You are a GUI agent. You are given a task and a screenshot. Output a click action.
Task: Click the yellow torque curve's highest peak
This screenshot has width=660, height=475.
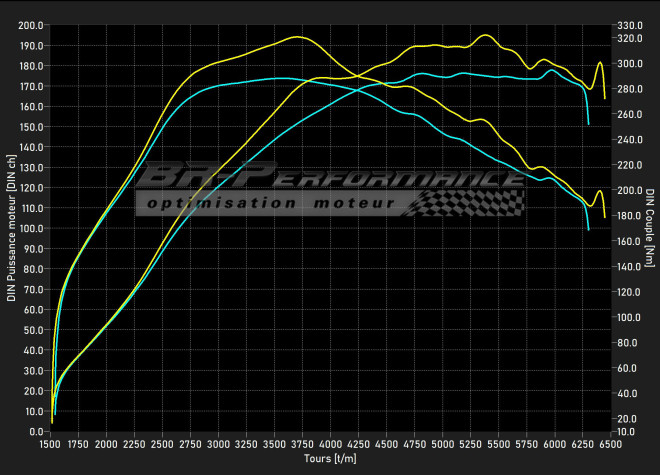[297, 37]
